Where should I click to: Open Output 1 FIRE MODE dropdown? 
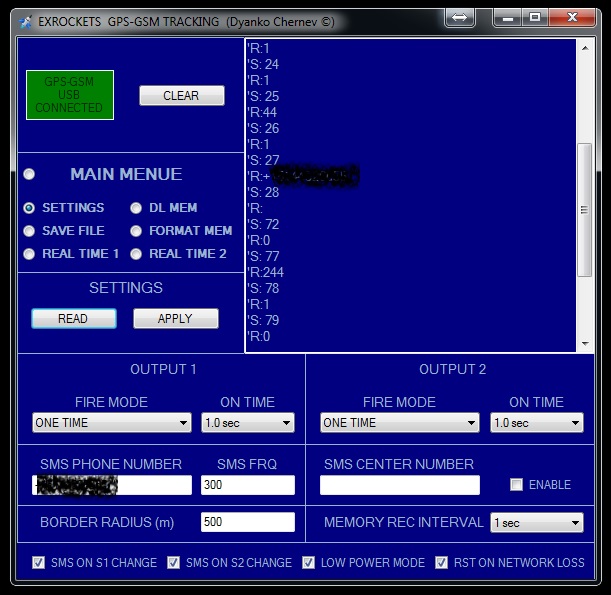click(x=112, y=422)
